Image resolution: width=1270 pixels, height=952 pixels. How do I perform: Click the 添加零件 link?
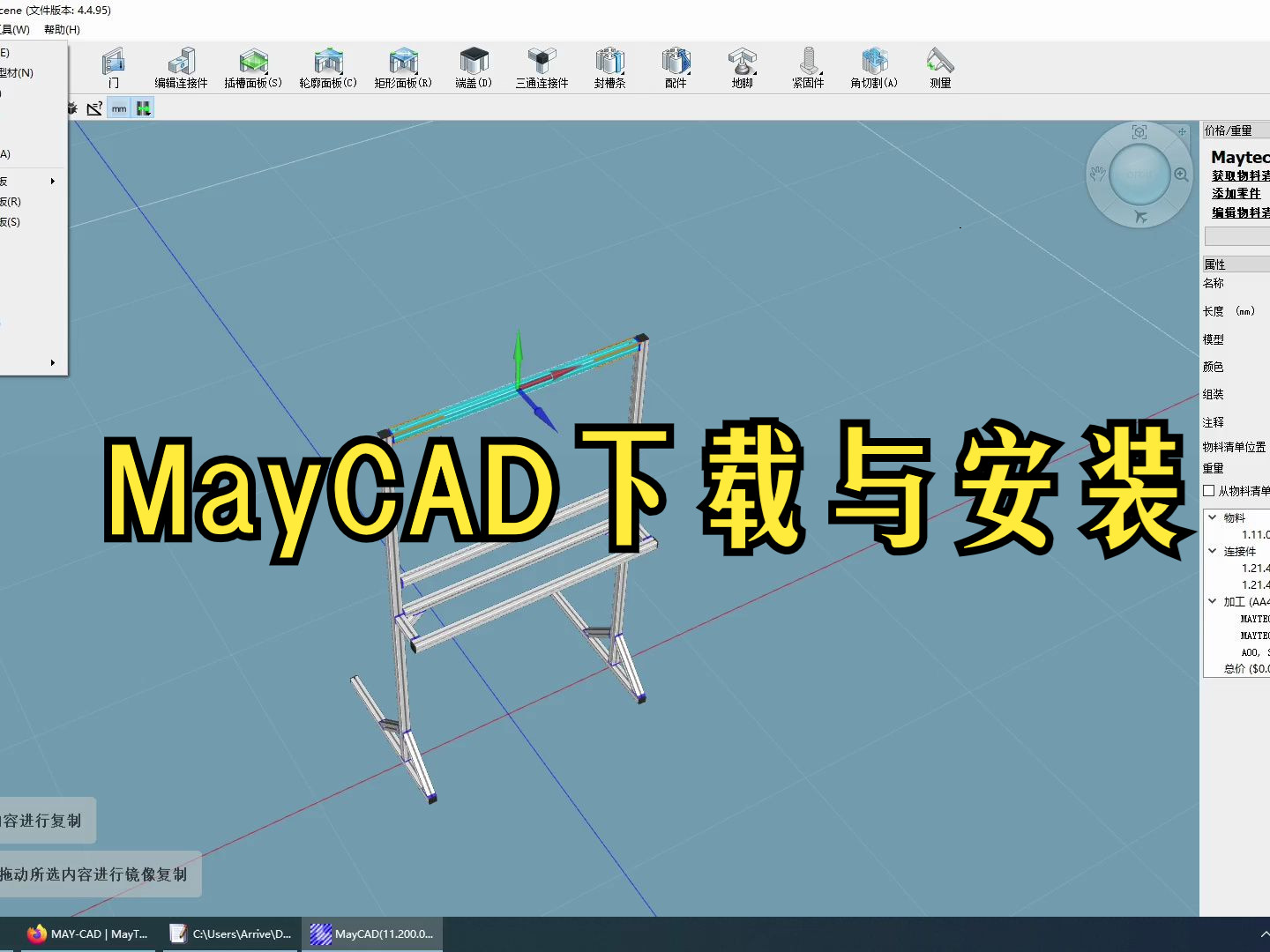1236,194
